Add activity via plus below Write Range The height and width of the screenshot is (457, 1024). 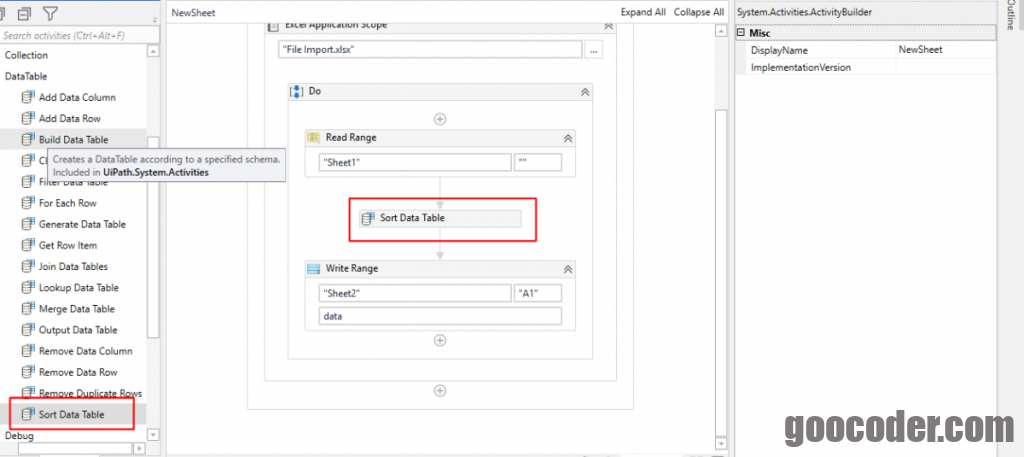pyautogui.click(x=440, y=340)
